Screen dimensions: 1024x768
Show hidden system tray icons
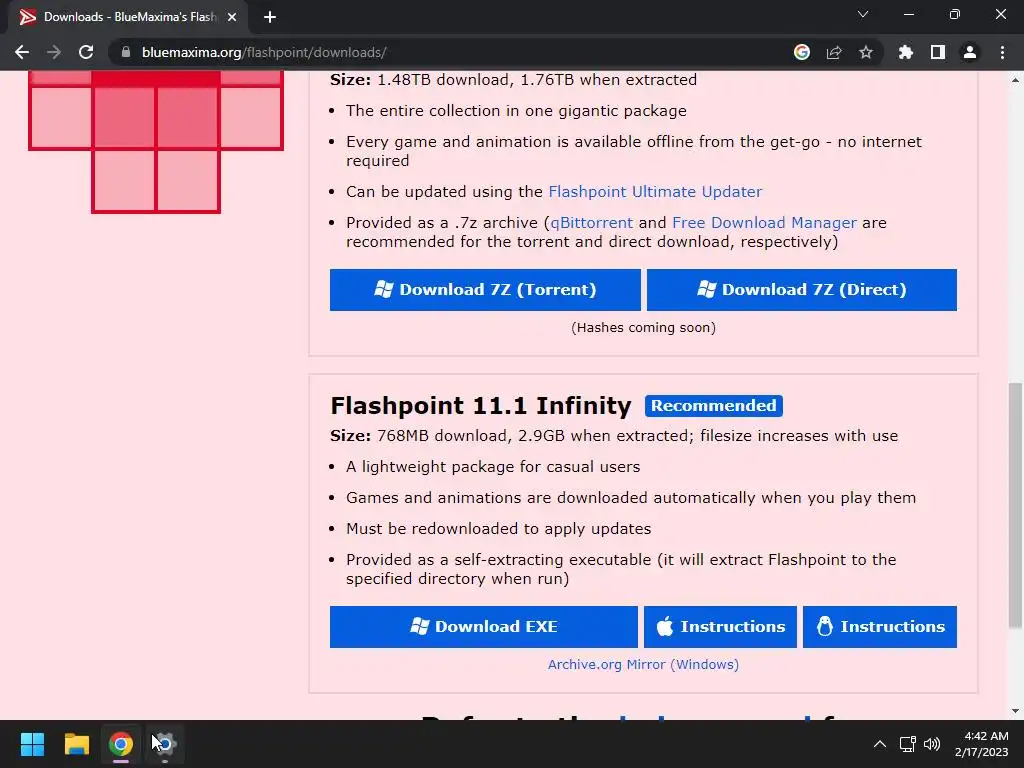(x=880, y=744)
